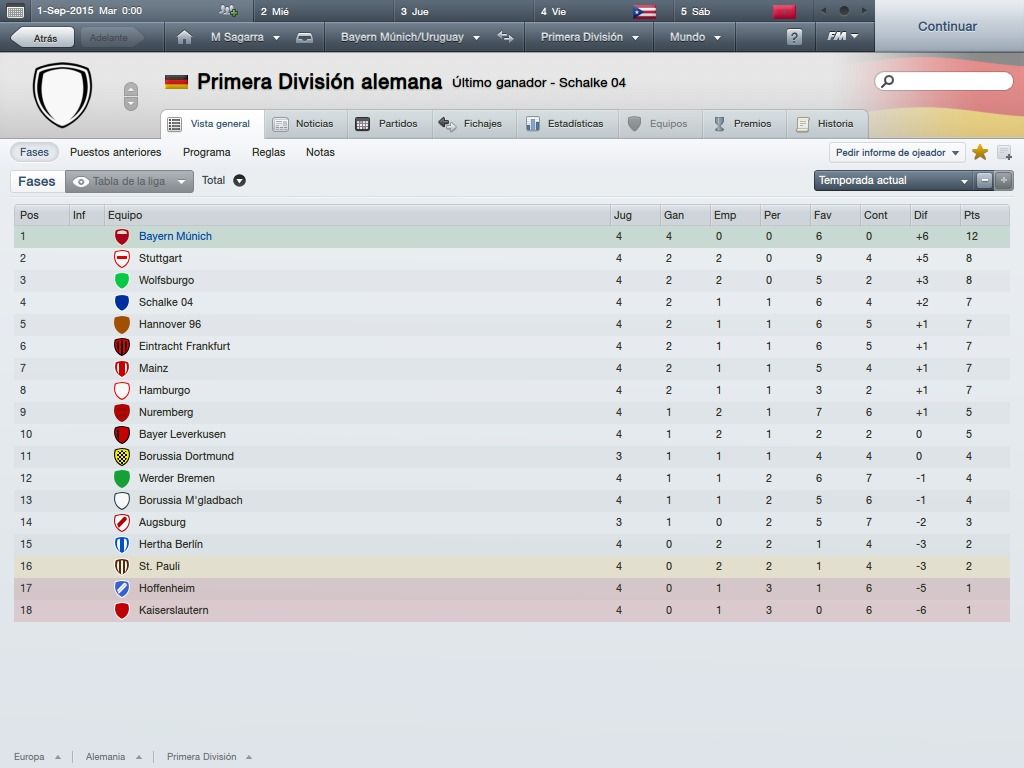
Task: Open the Stuttgart team link
Action: coord(160,258)
